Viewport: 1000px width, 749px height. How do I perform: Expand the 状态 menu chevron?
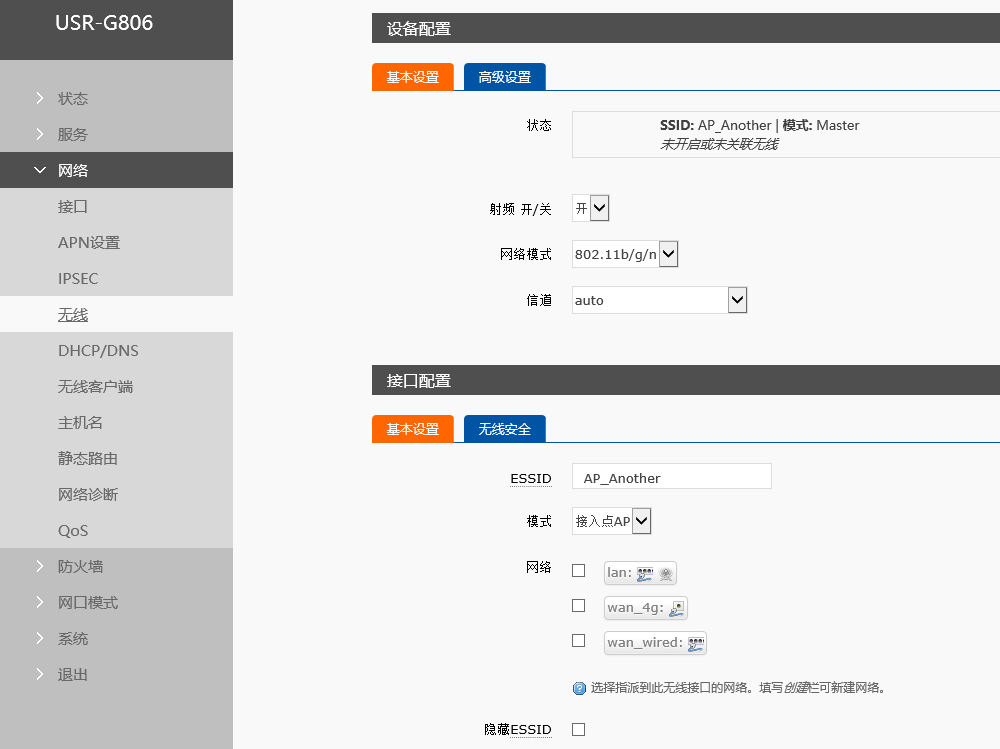tap(40, 98)
